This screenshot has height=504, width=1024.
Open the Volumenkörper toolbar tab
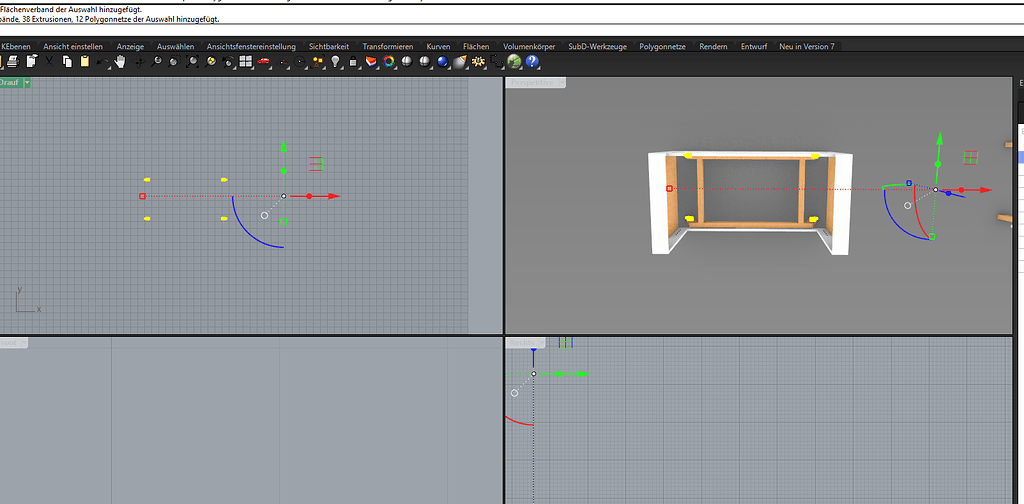pyautogui.click(x=530, y=46)
